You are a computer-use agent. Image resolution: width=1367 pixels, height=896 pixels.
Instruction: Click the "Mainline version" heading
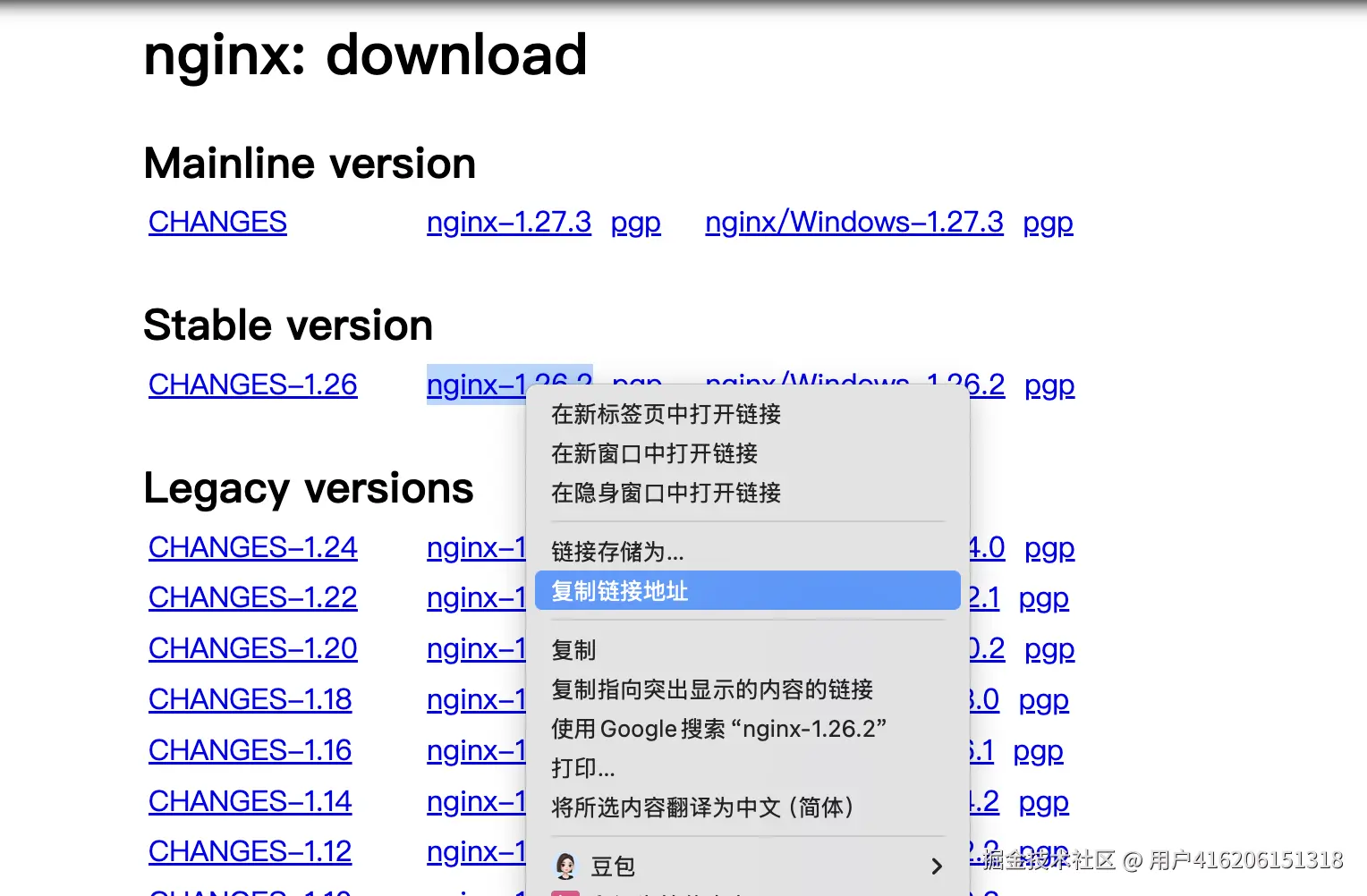pyautogui.click(x=310, y=164)
